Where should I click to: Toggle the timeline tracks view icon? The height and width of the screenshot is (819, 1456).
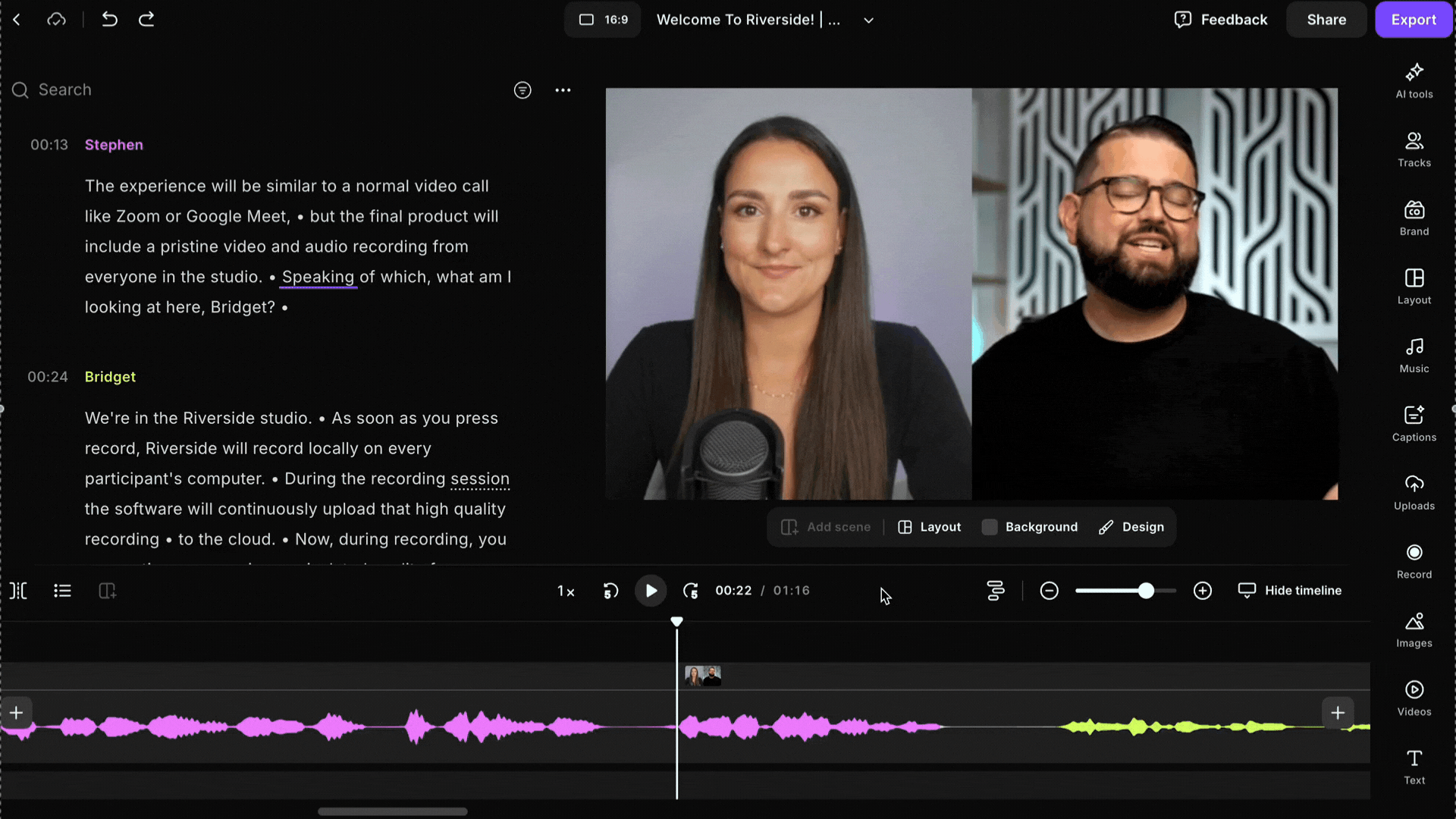coord(995,591)
